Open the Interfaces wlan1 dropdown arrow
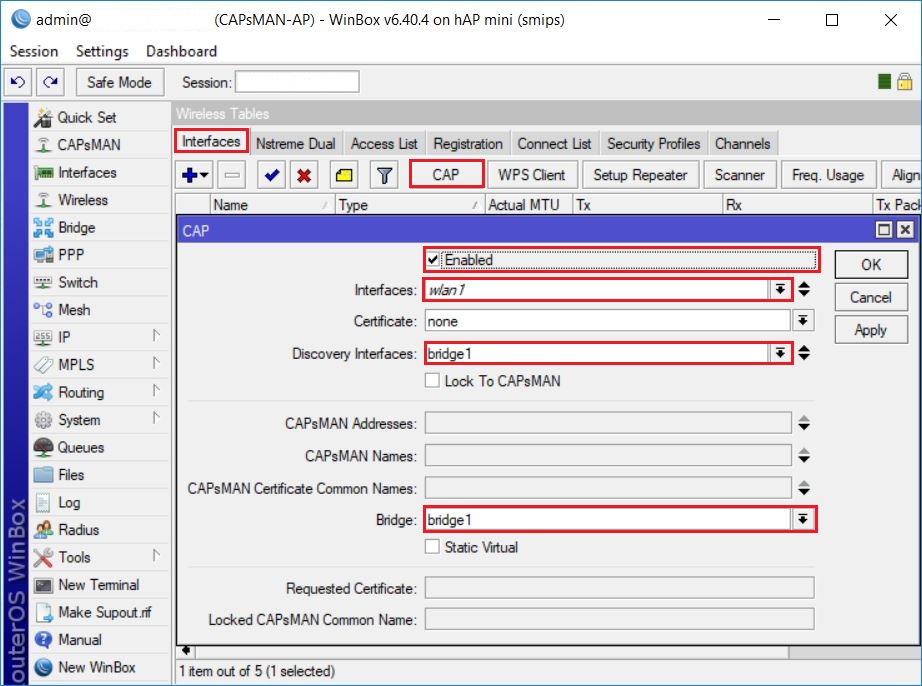 pos(780,289)
